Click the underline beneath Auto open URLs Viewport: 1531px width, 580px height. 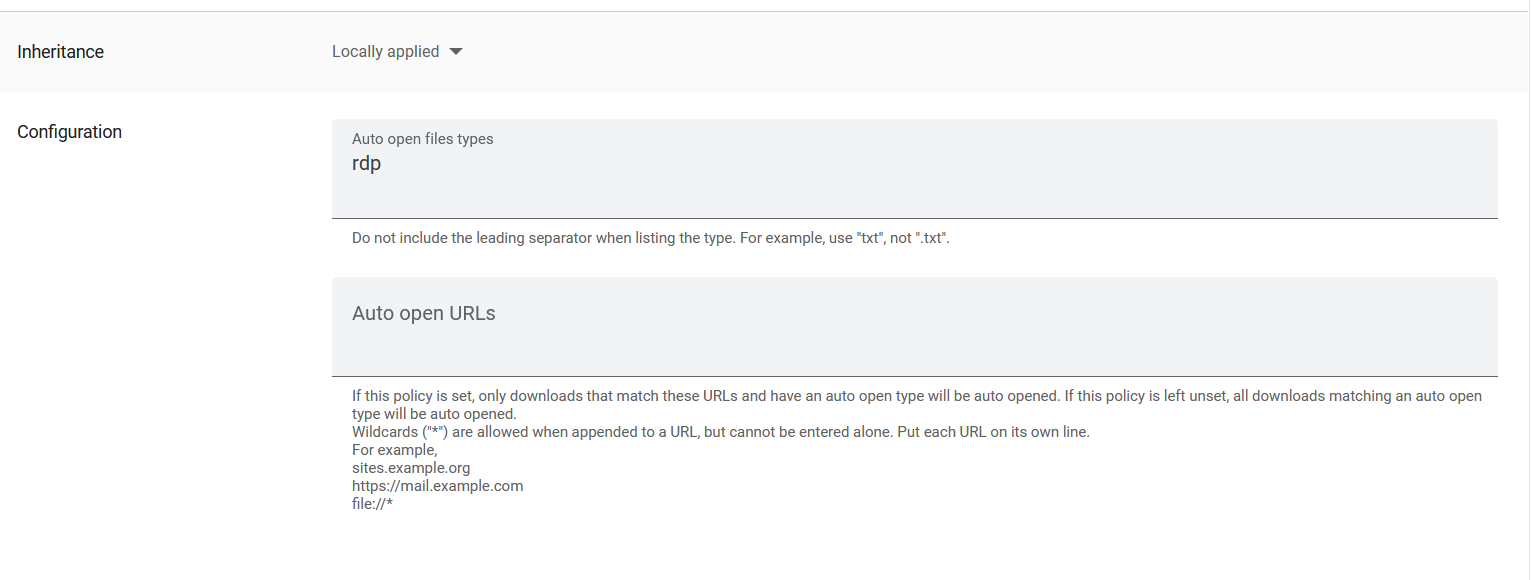click(914, 377)
